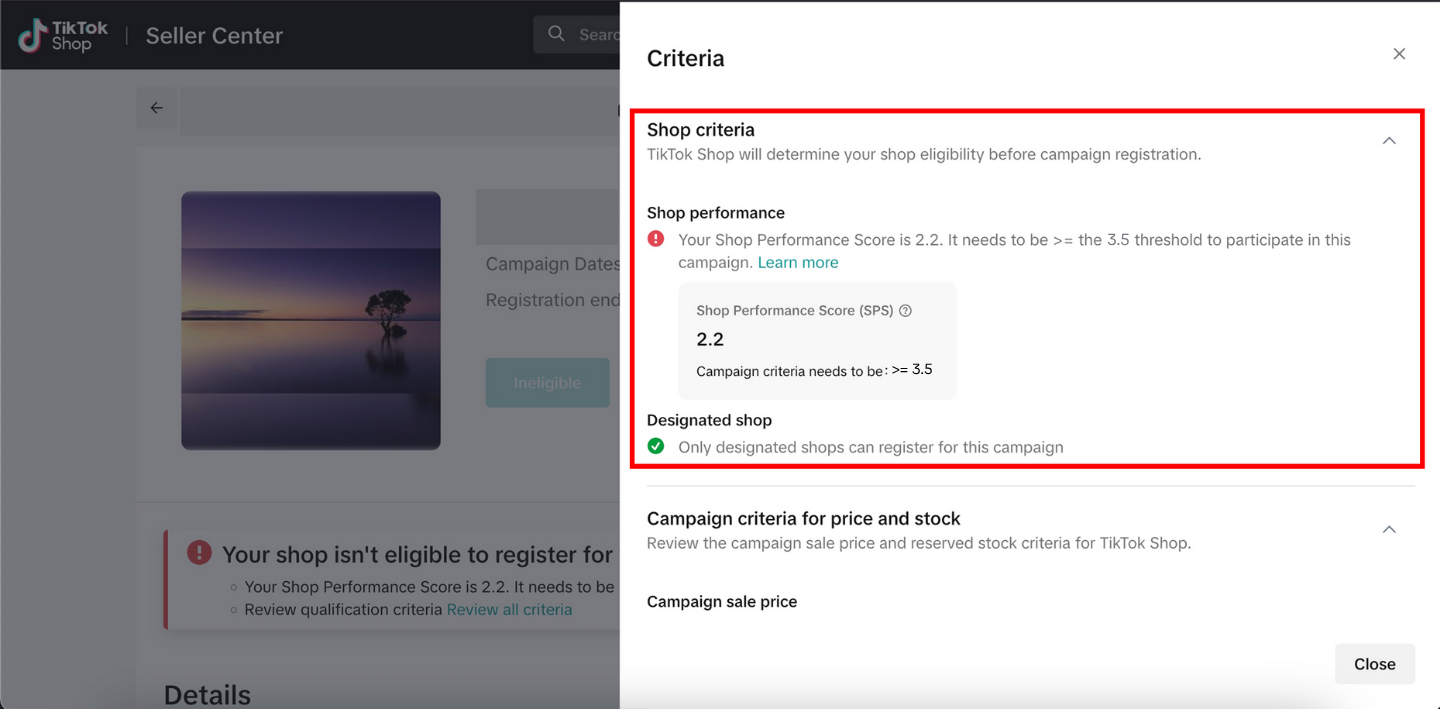Click the search magnifier icon
The image size is (1440, 709).
(556, 34)
